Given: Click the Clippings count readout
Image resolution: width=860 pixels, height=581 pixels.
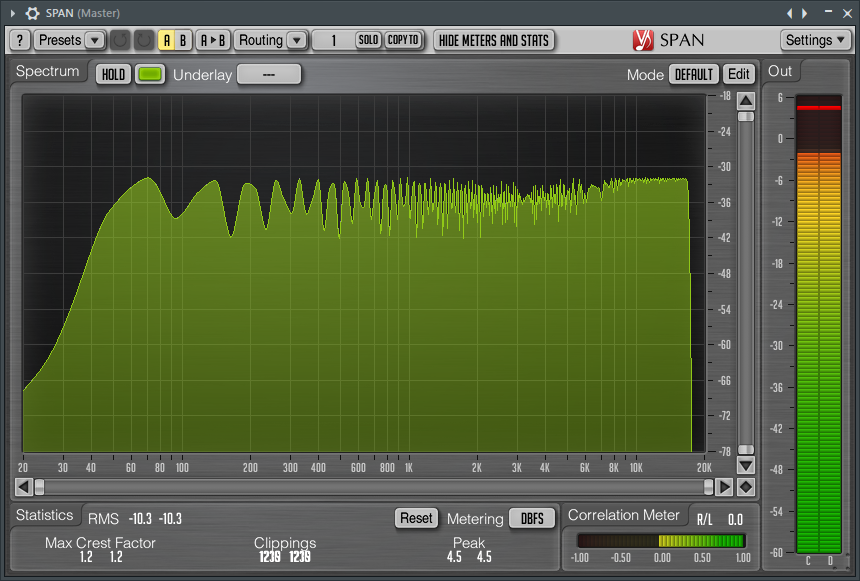Looking at the screenshot, I should tap(285, 557).
